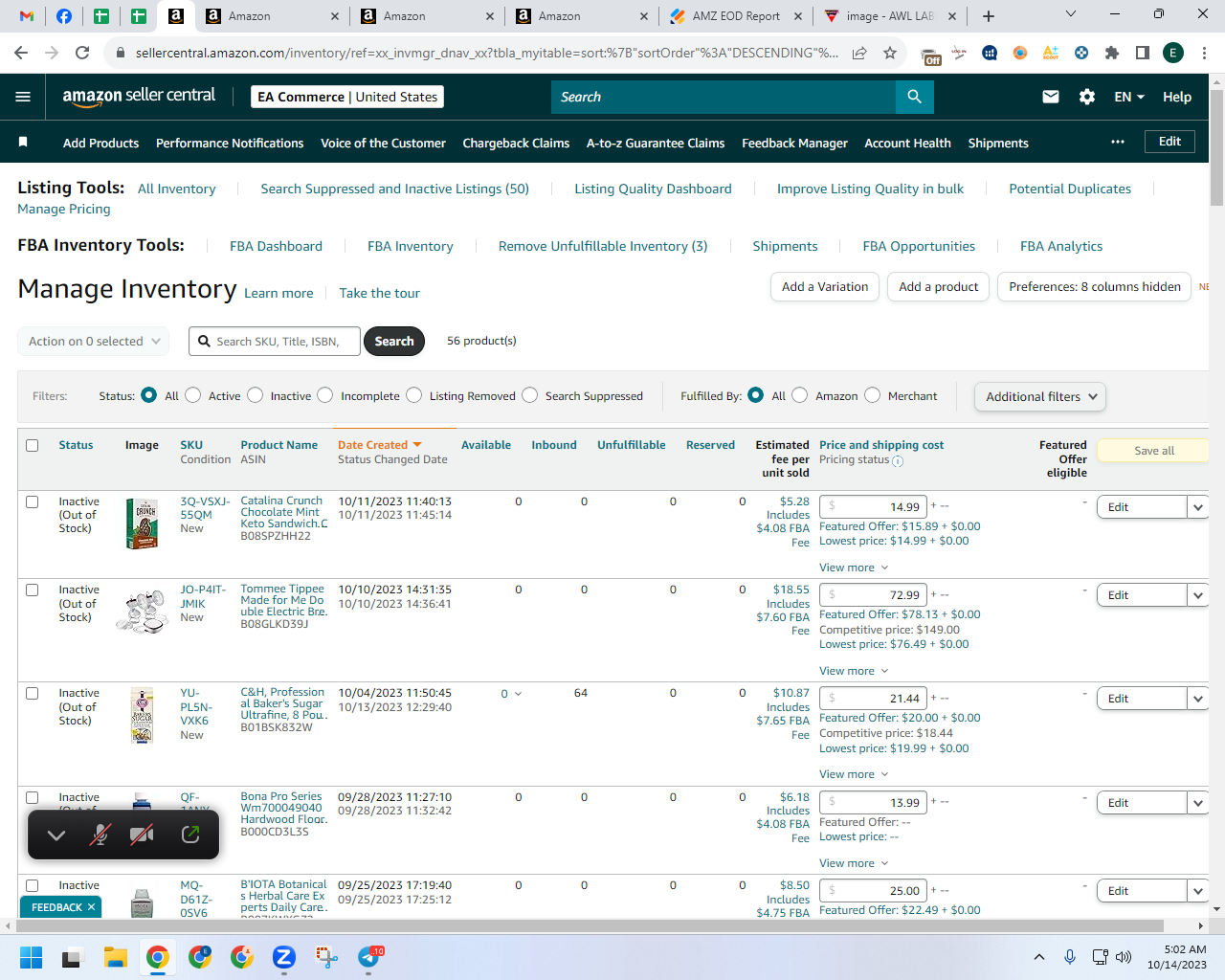Open Edit dropdown arrow for Catalina Crunch row
1225x980 pixels.
tap(1198, 507)
